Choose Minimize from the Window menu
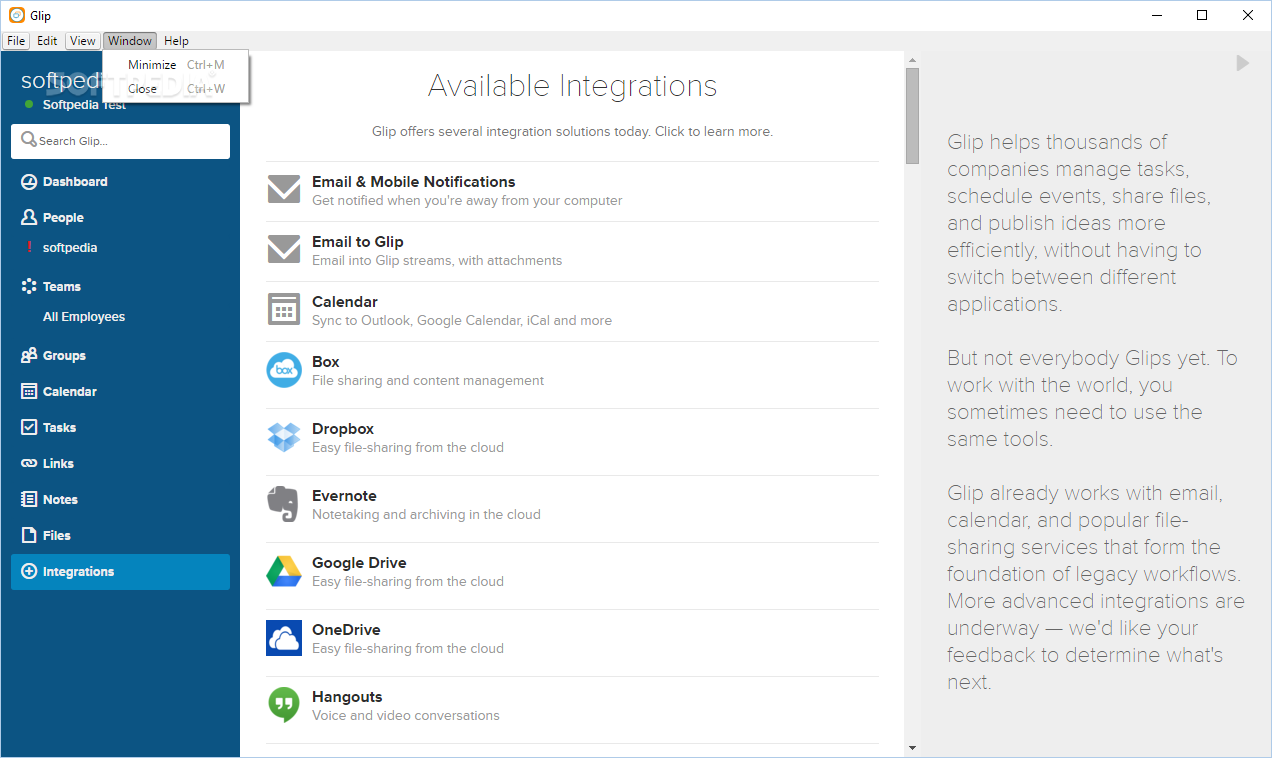Image resolution: width=1272 pixels, height=758 pixels. pyautogui.click(x=176, y=65)
